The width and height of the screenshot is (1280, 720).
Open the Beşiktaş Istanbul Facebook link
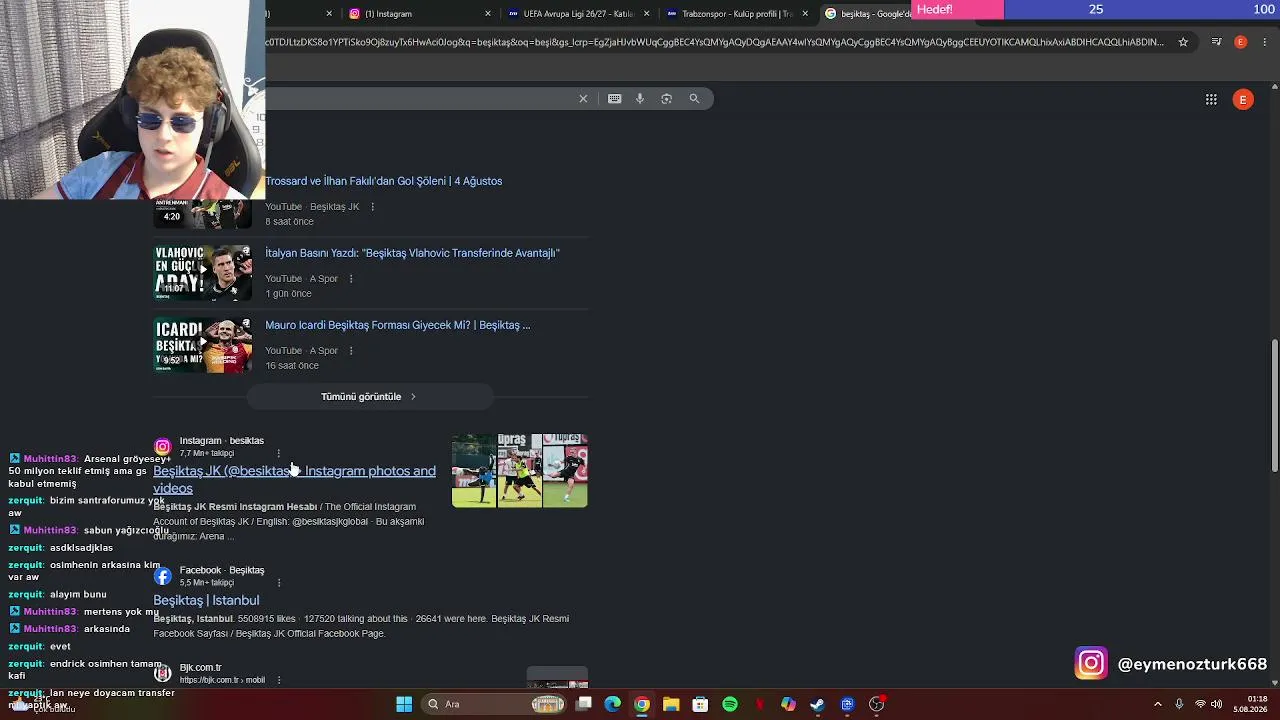[x=206, y=600]
